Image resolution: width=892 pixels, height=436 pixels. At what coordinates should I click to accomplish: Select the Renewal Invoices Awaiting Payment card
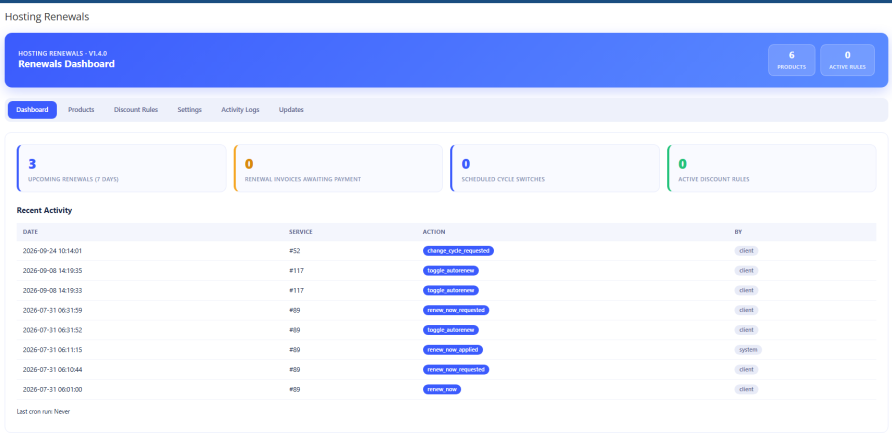pyautogui.click(x=338, y=168)
